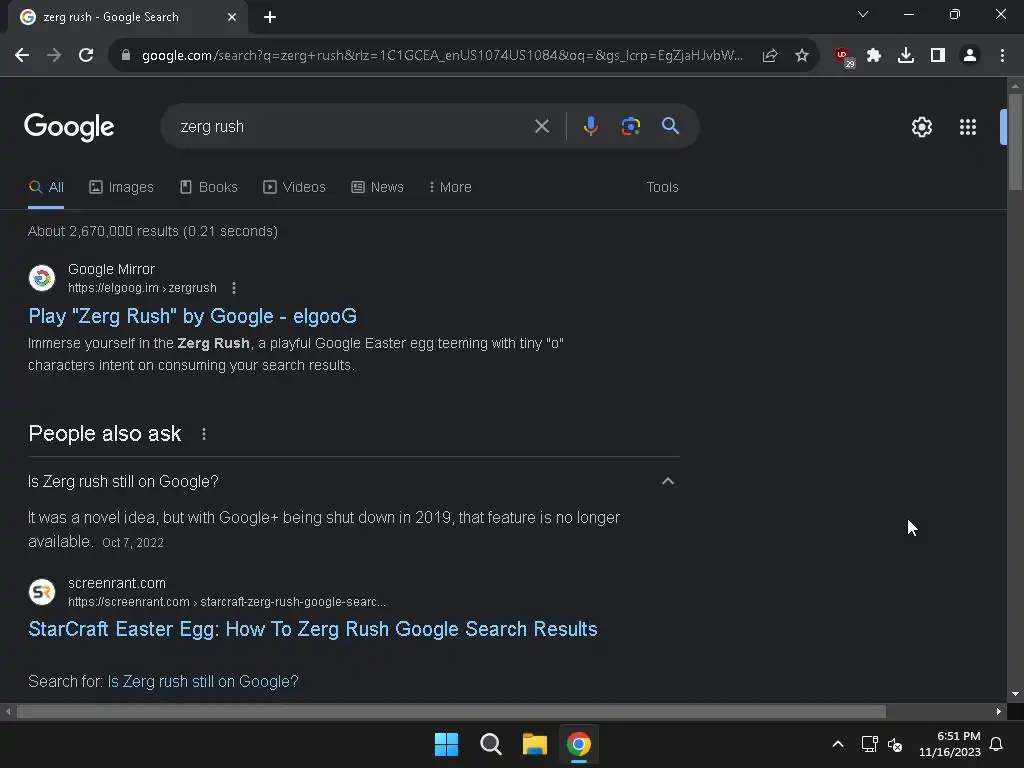Select the zerg rush browser tab
The height and width of the screenshot is (768, 1024).
point(127,18)
